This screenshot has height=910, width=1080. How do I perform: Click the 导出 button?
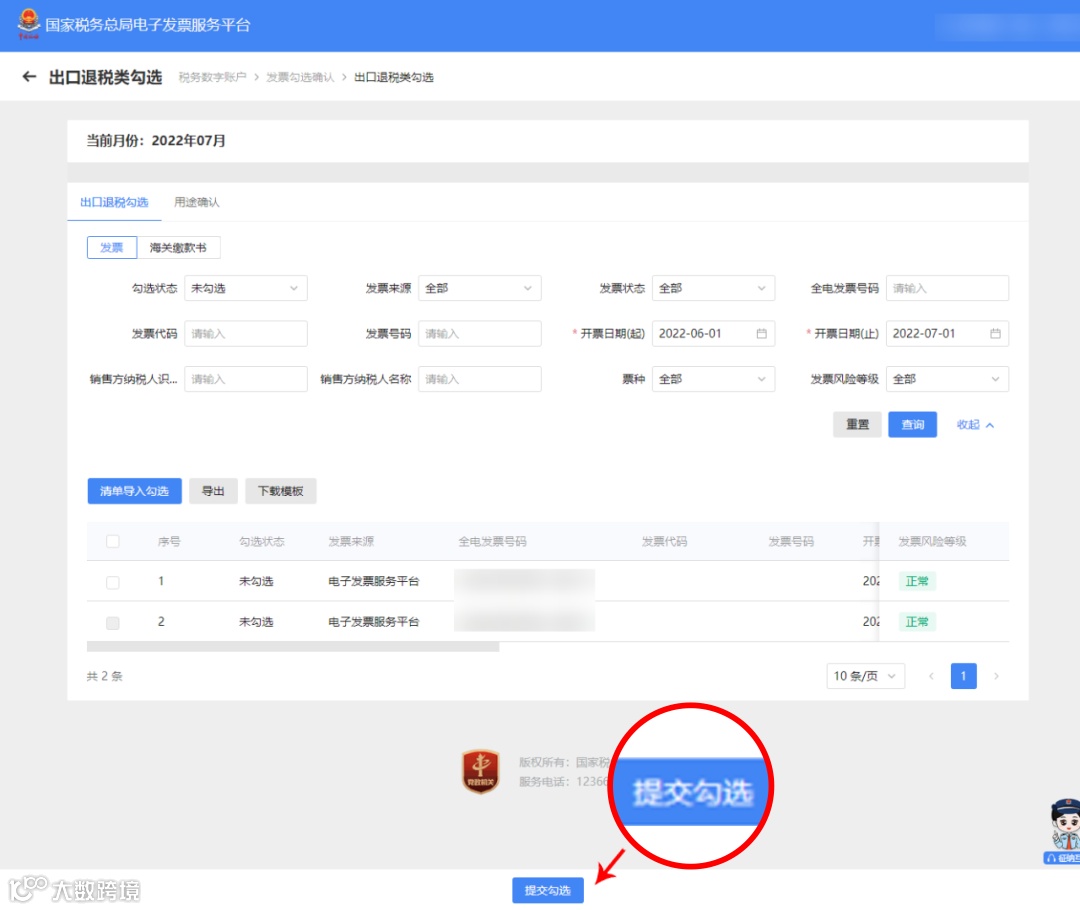pyautogui.click(x=213, y=491)
